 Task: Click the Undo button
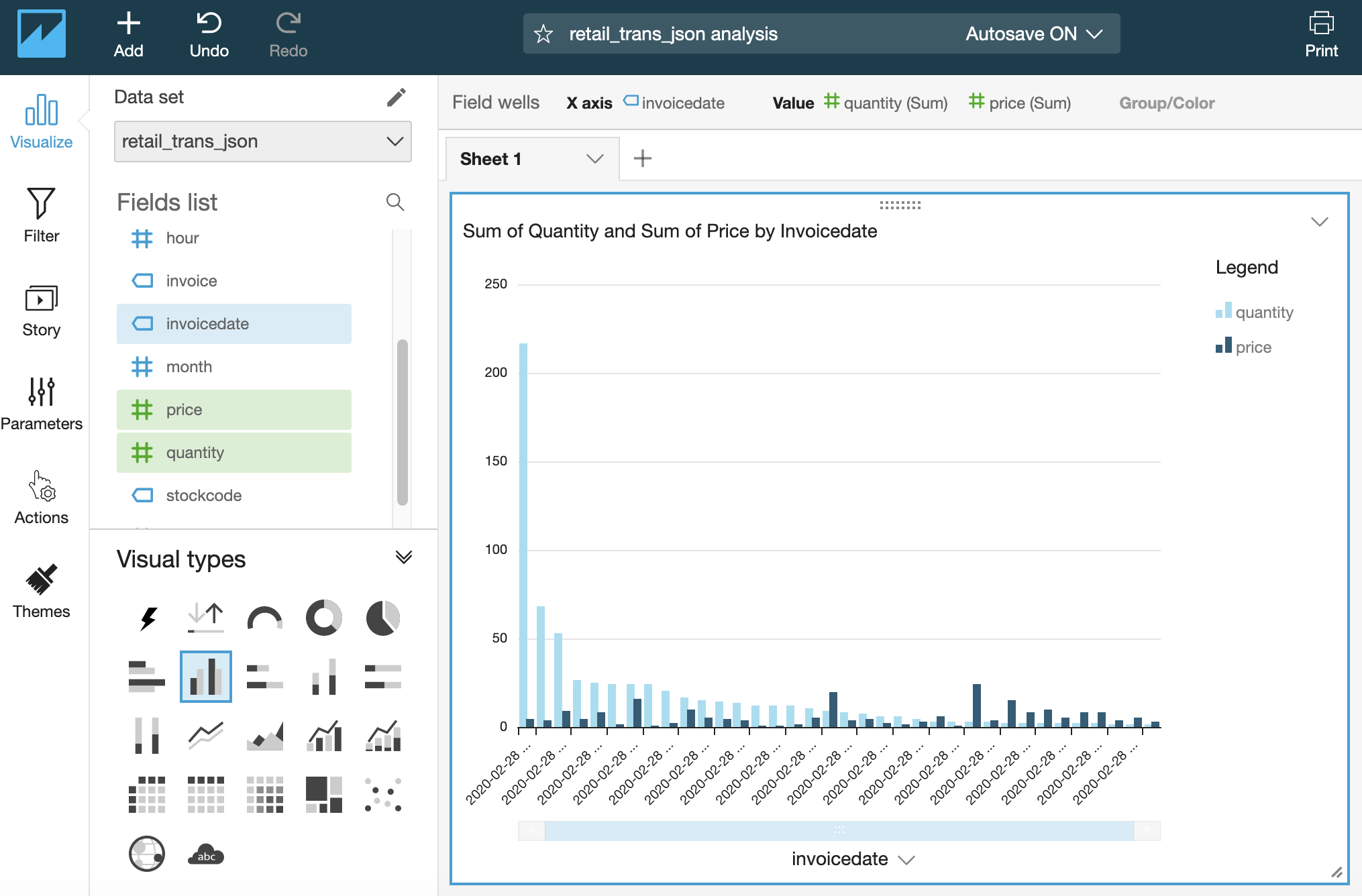coord(209,35)
